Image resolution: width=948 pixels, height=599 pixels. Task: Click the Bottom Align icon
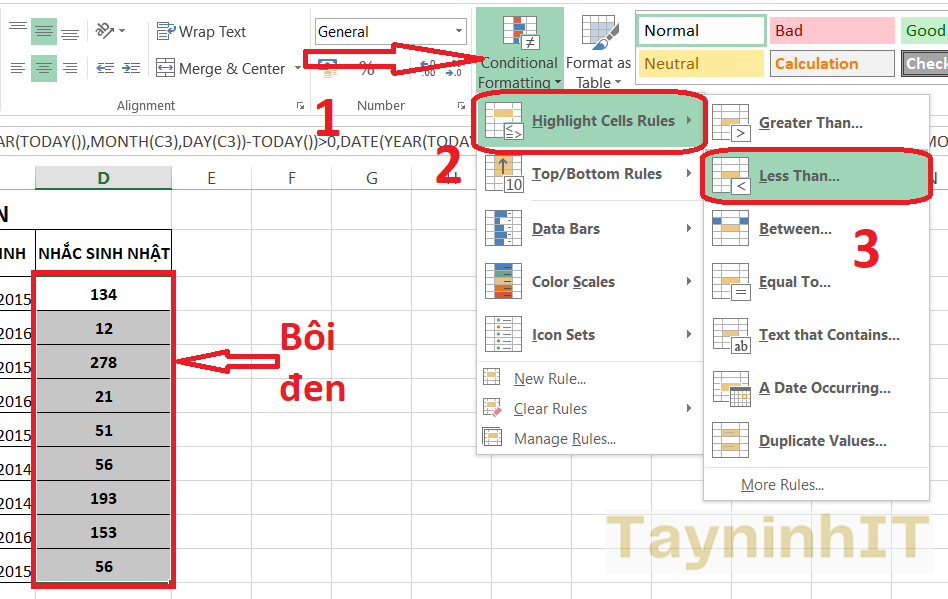click(x=70, y=32)
